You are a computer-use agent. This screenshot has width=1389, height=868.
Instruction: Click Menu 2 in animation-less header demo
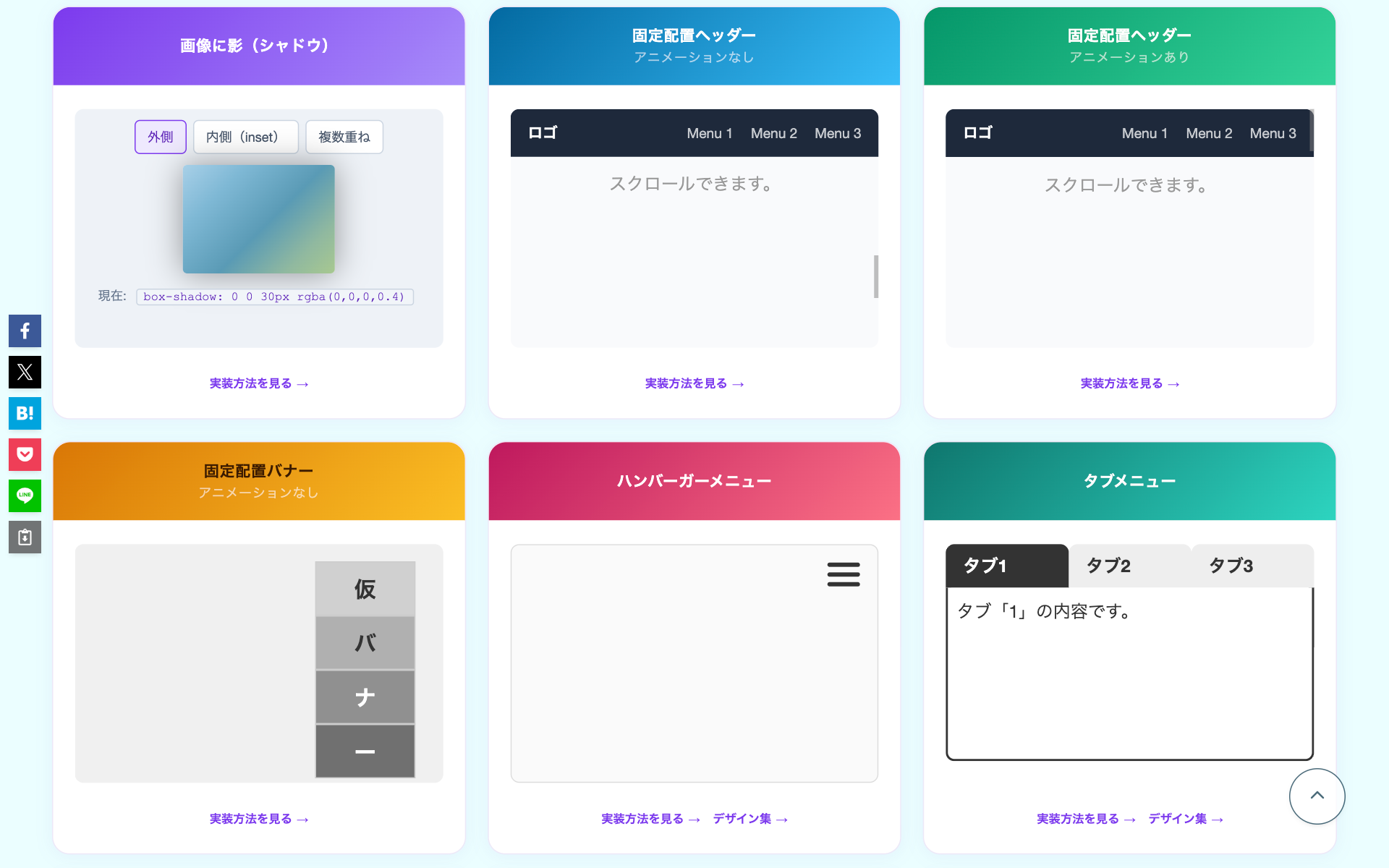click(x=773, y=133)
